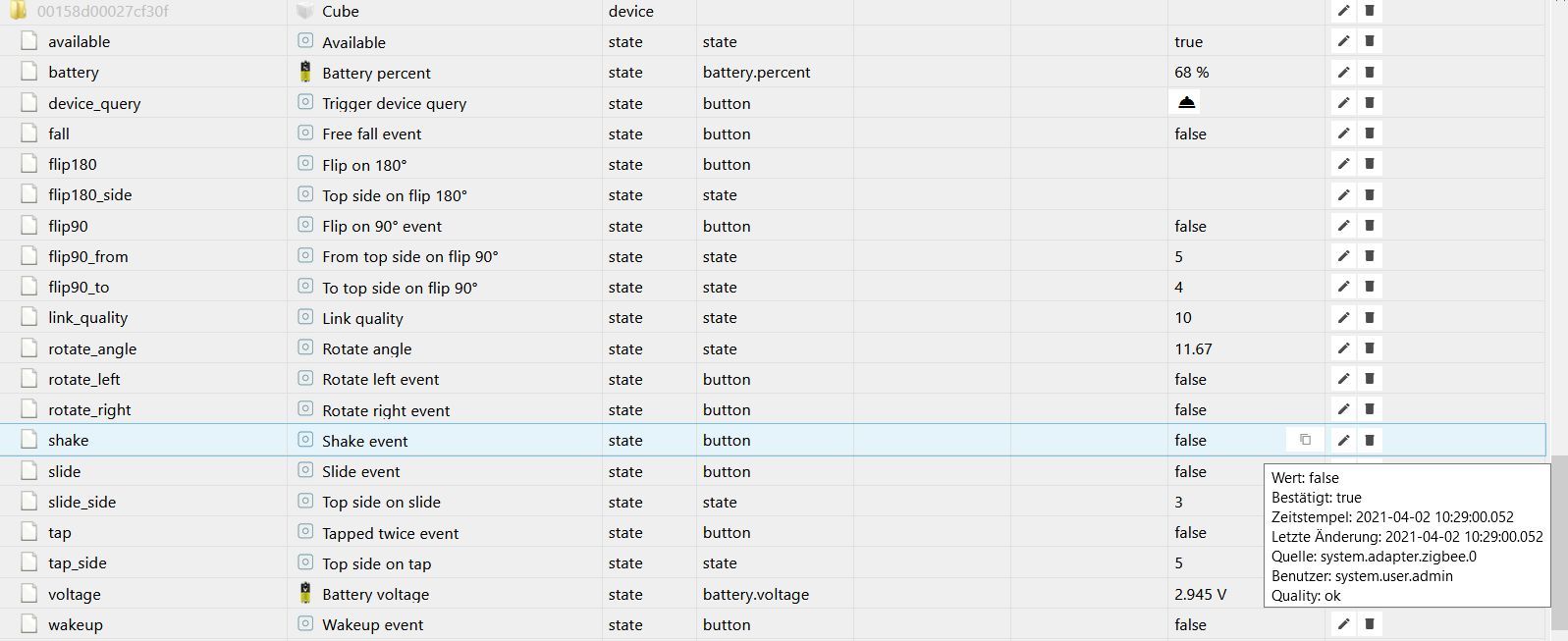Edit the device_query state

[1343, 103]
